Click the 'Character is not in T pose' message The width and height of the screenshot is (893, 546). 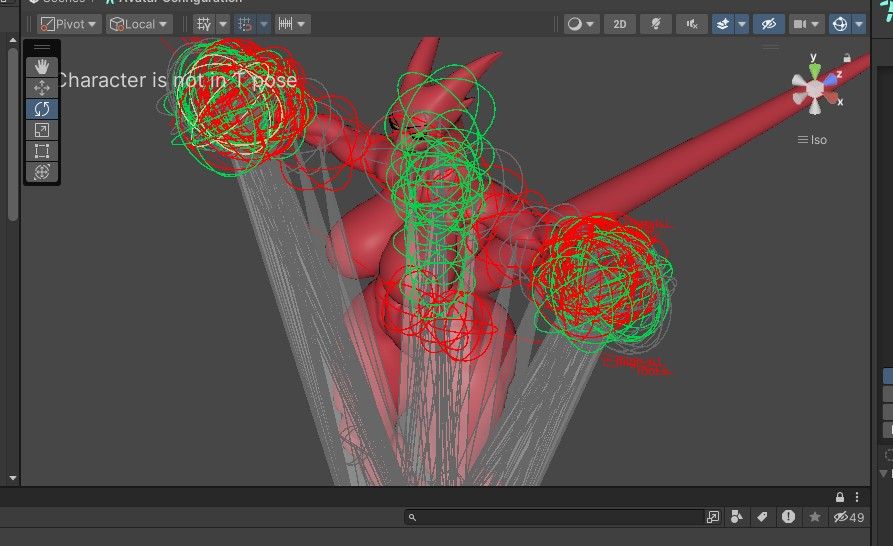pos(177,80)
